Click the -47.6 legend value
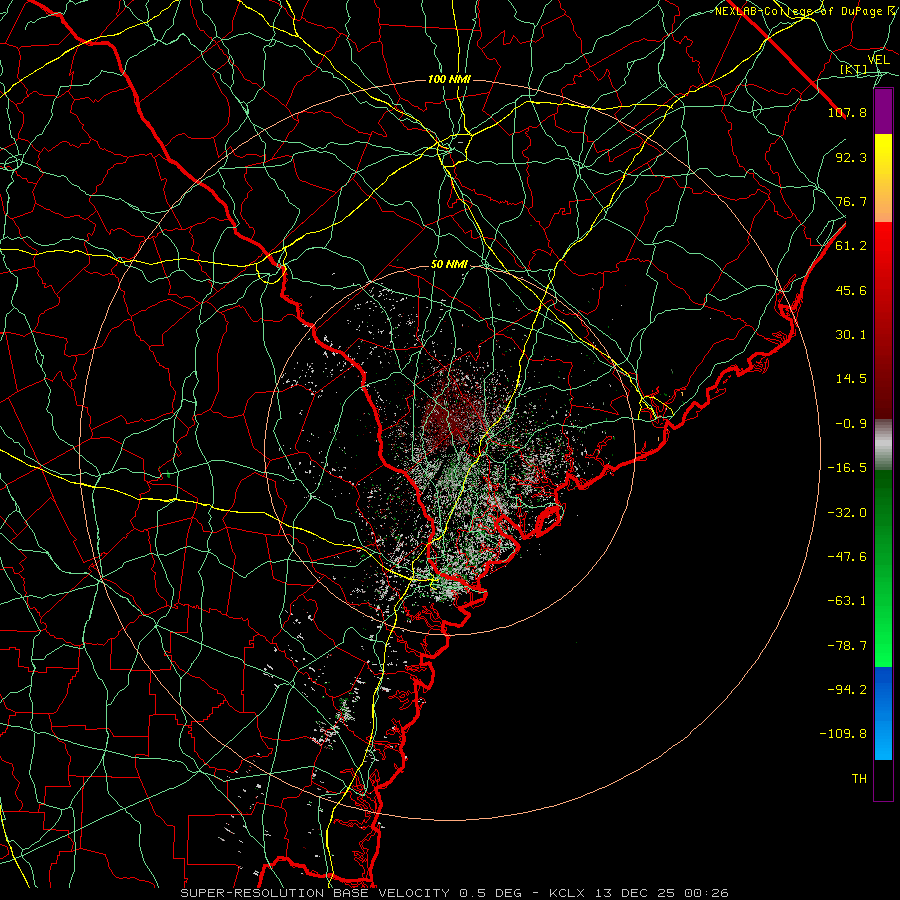900x900 pixels. (x=847, y=557)
